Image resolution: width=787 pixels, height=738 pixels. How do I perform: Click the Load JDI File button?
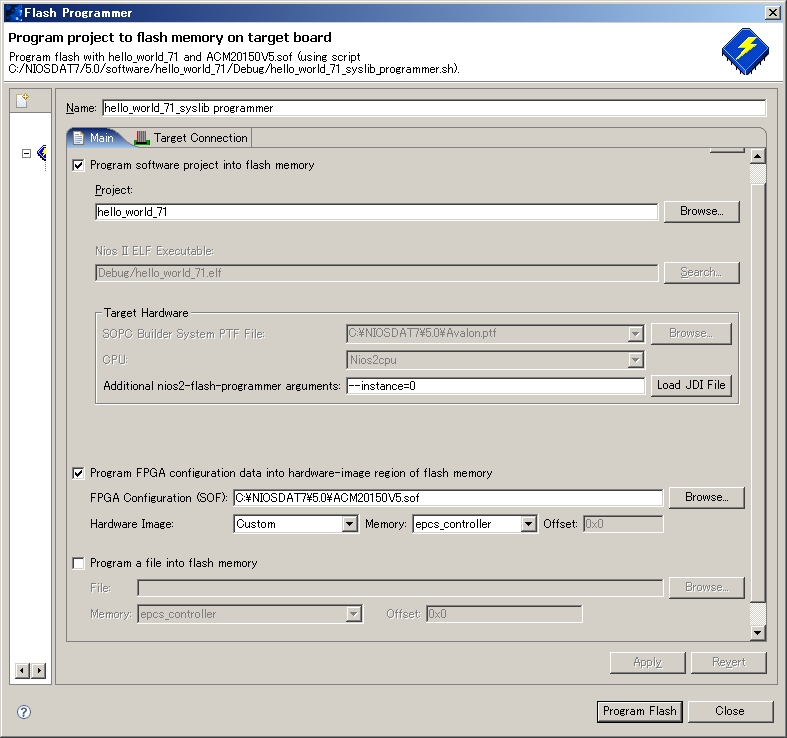(x=691, y=385)
